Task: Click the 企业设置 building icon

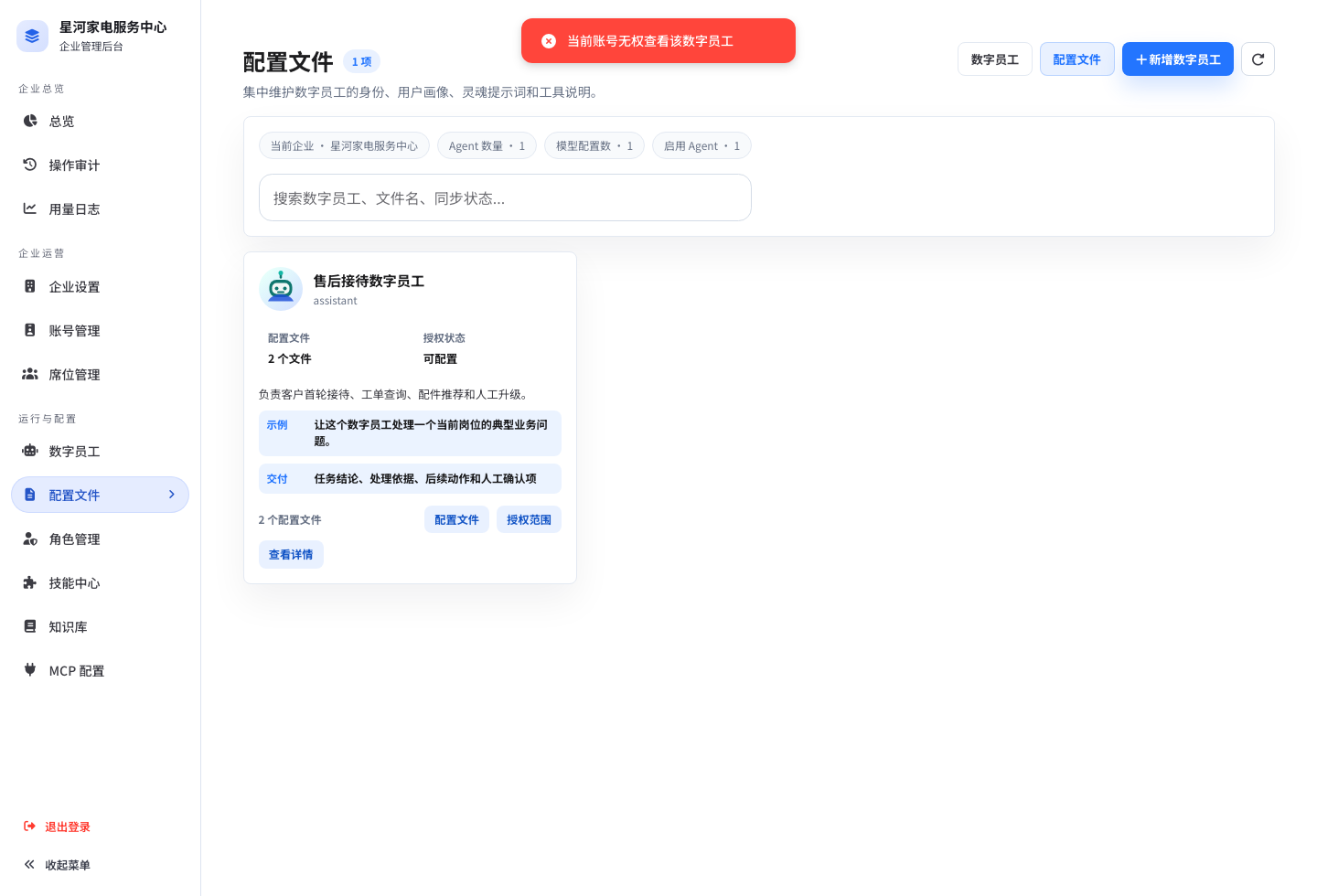Action: [30, 286]
